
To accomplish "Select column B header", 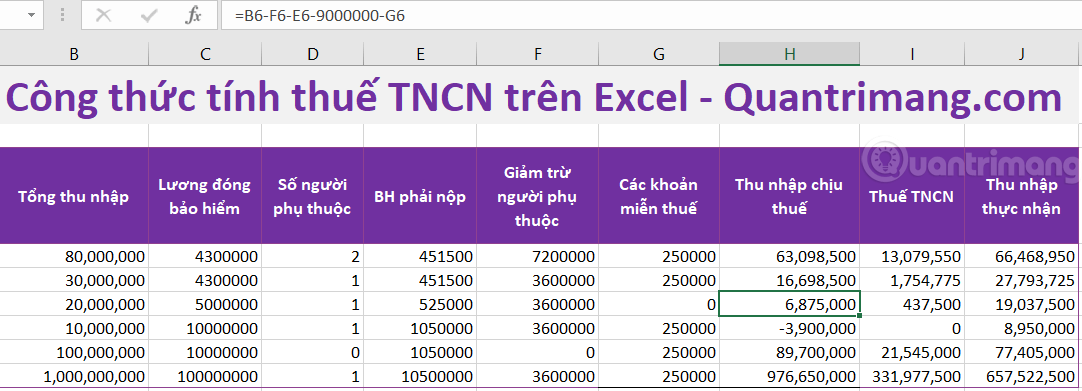I will click(x=74, y=54).
